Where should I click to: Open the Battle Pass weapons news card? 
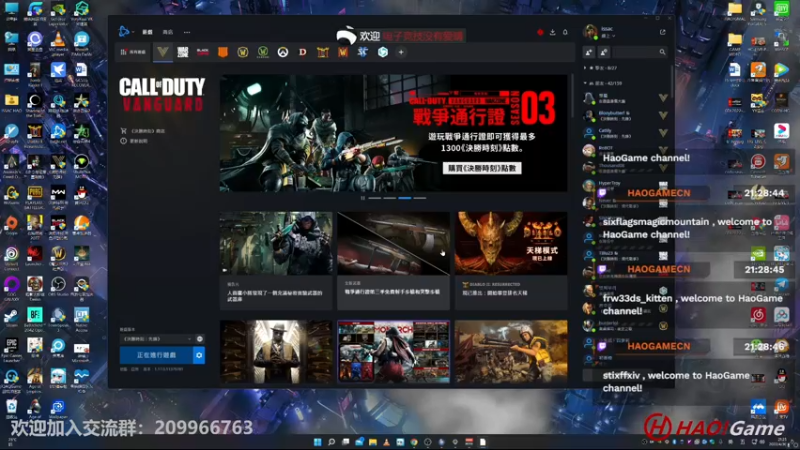click(x=393, y=261)
